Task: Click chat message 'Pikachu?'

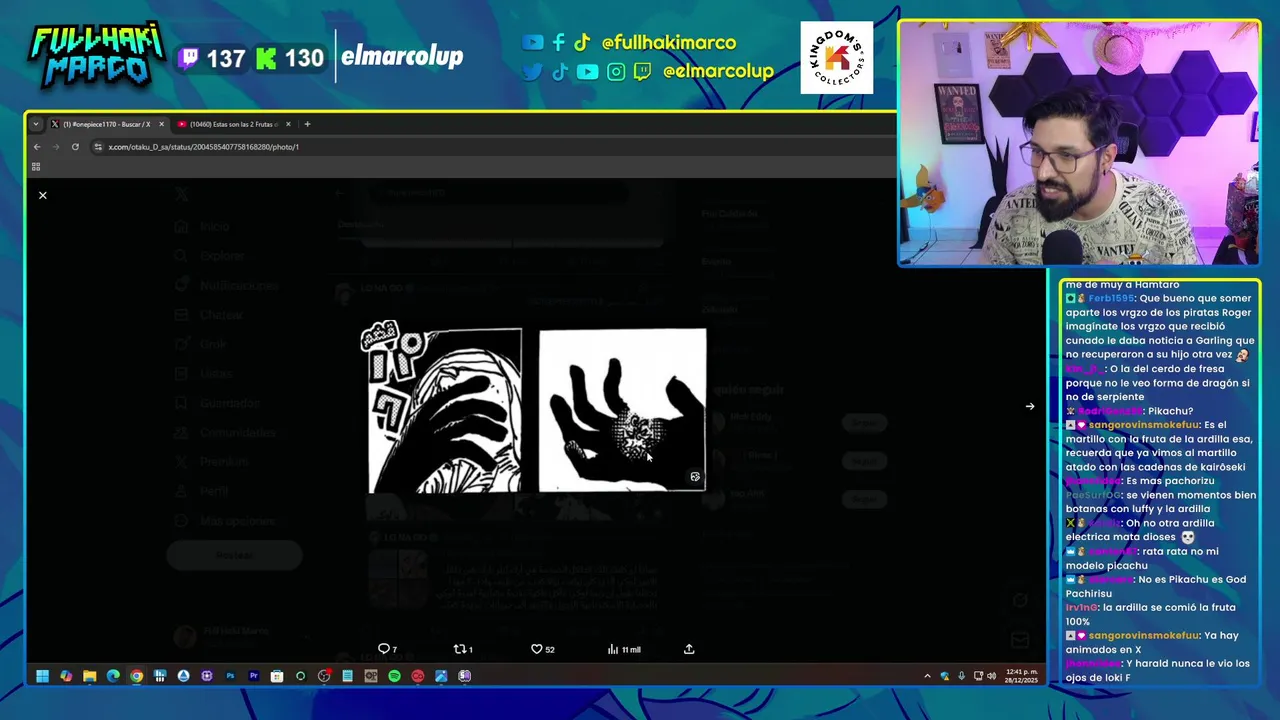Action: coord(1170,411)
